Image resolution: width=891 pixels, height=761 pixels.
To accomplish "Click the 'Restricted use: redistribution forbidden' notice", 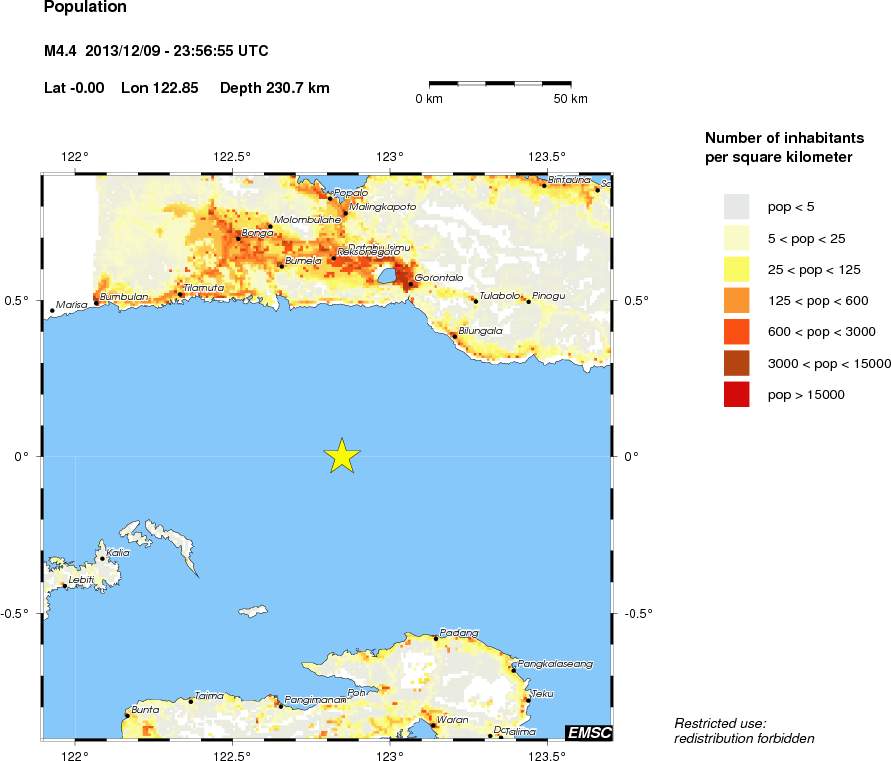I will click(744, 731).
